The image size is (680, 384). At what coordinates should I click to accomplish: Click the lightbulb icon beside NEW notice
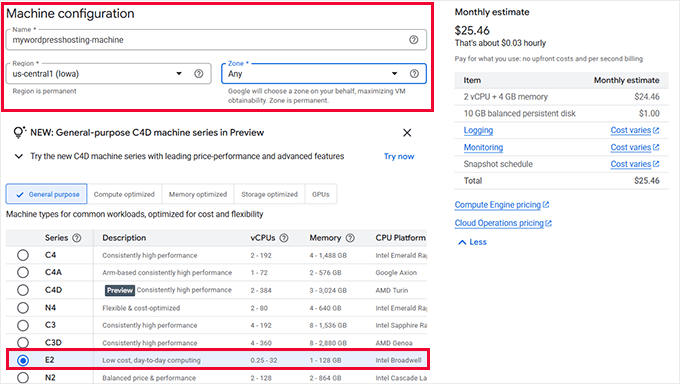point(19,132)
